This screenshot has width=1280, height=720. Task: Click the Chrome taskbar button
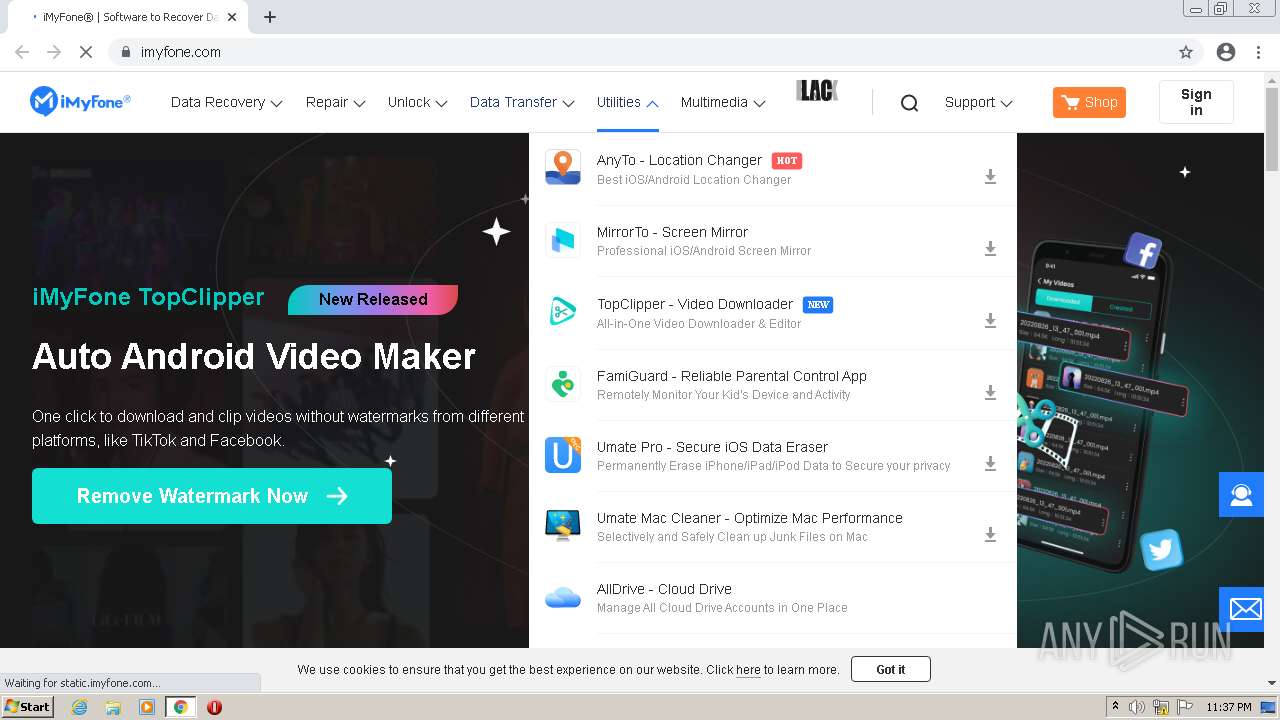(180, 707)
